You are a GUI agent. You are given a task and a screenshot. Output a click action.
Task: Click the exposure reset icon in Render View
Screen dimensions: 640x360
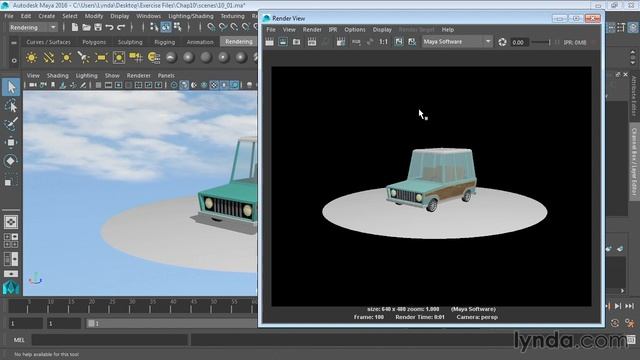click(502, 42)
